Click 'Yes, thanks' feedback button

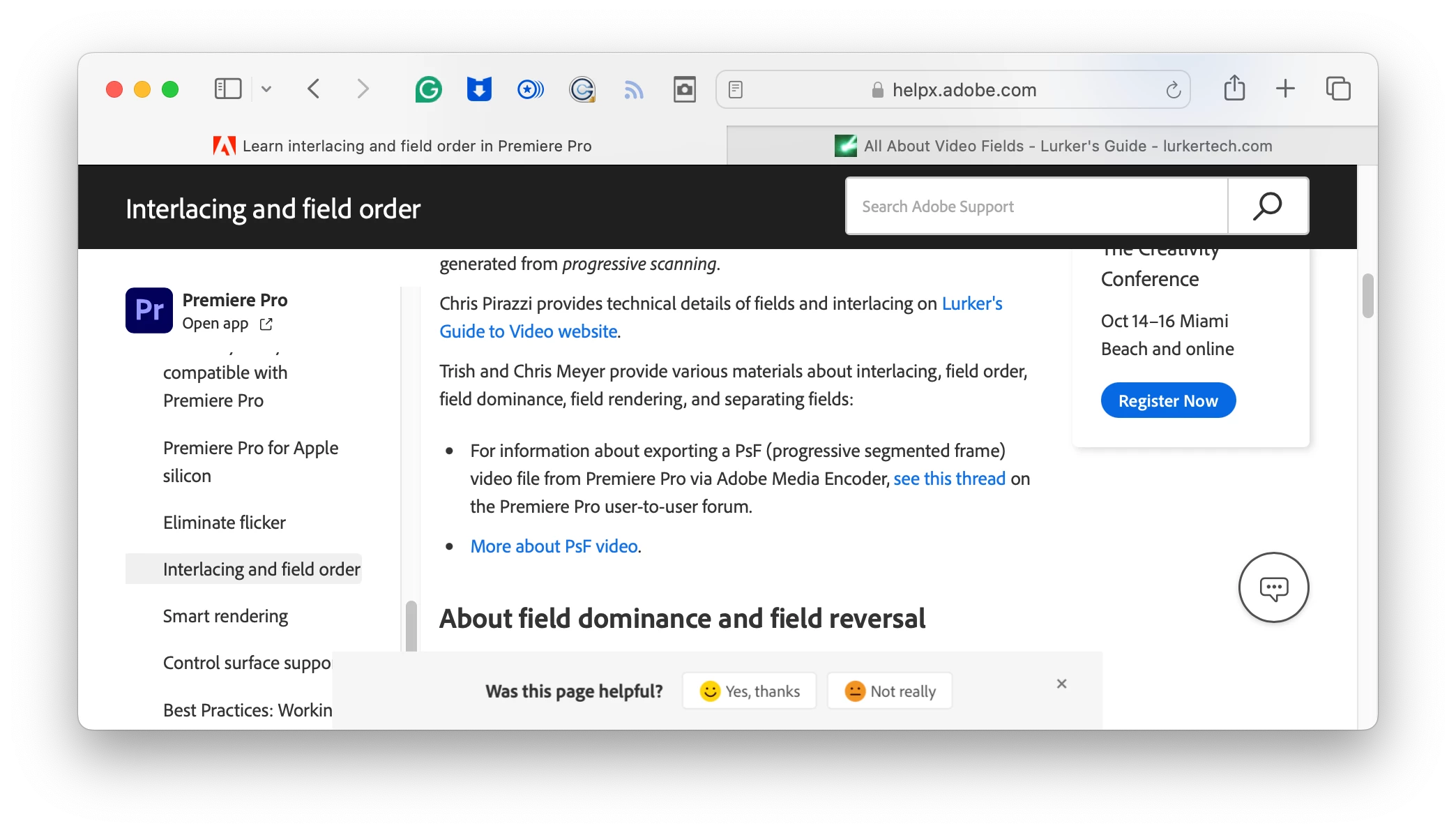click(x=749, y=691)
